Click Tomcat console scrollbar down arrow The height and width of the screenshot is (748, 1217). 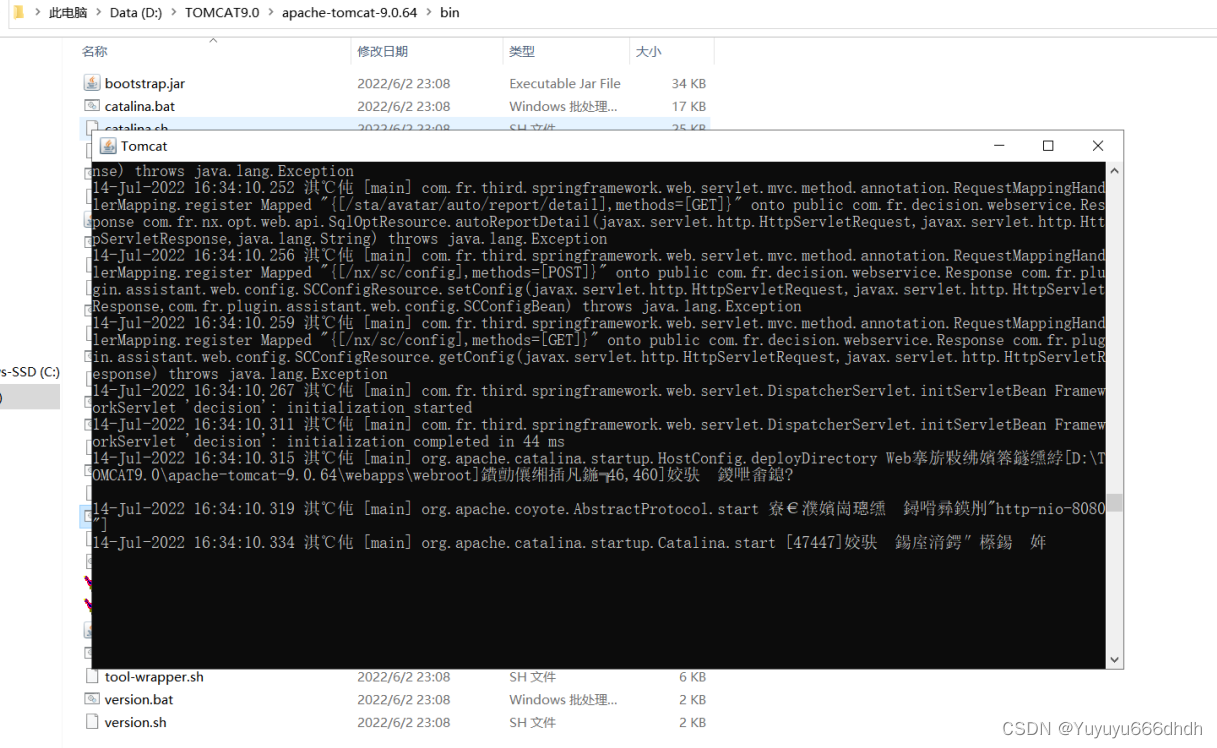(1114, 660)
